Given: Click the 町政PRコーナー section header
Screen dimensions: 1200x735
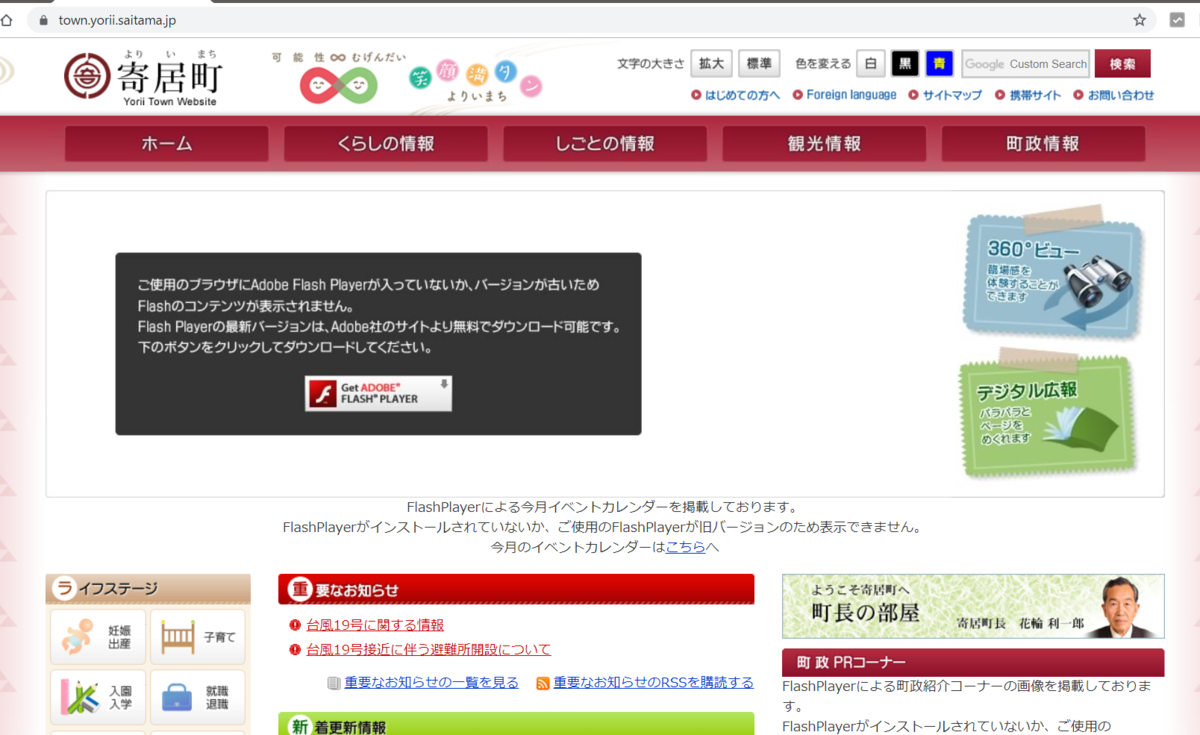Looking at the screenshot, I should pyautogui.click(x=973, y=662).
